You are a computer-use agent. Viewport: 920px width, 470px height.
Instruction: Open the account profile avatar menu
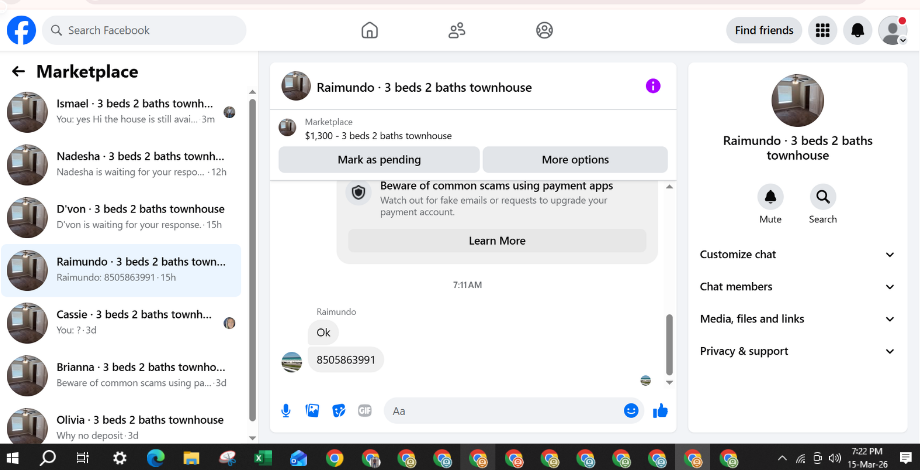pyautogui.click(x=893, y=30)
